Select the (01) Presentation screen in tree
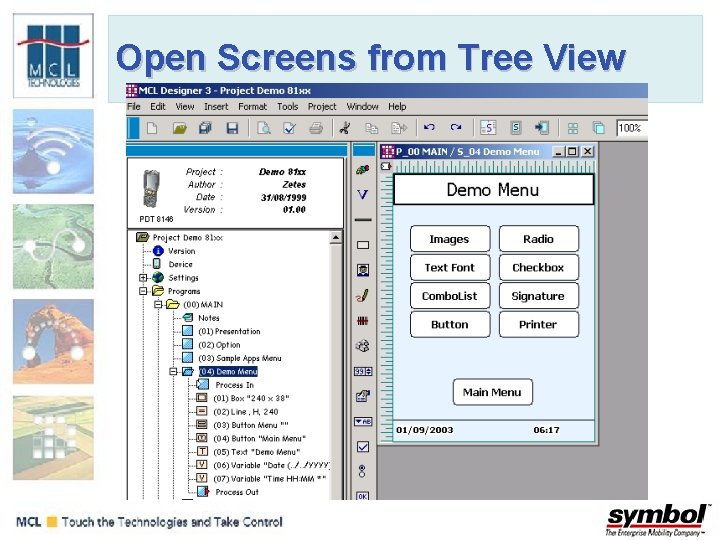This screenshot has height=540, width=720. coord(229,331)
